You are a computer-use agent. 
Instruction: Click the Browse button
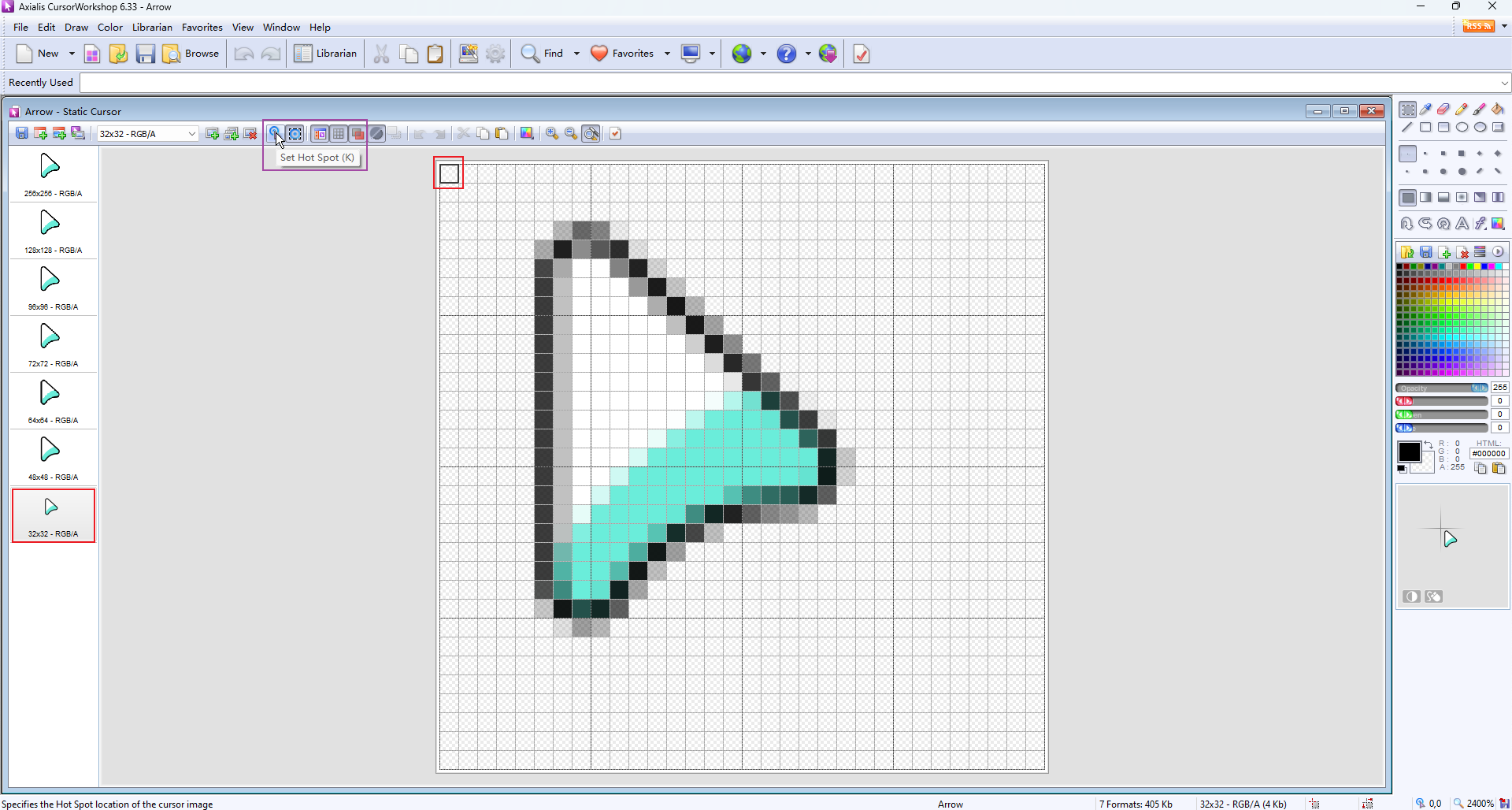click(191, 54)
